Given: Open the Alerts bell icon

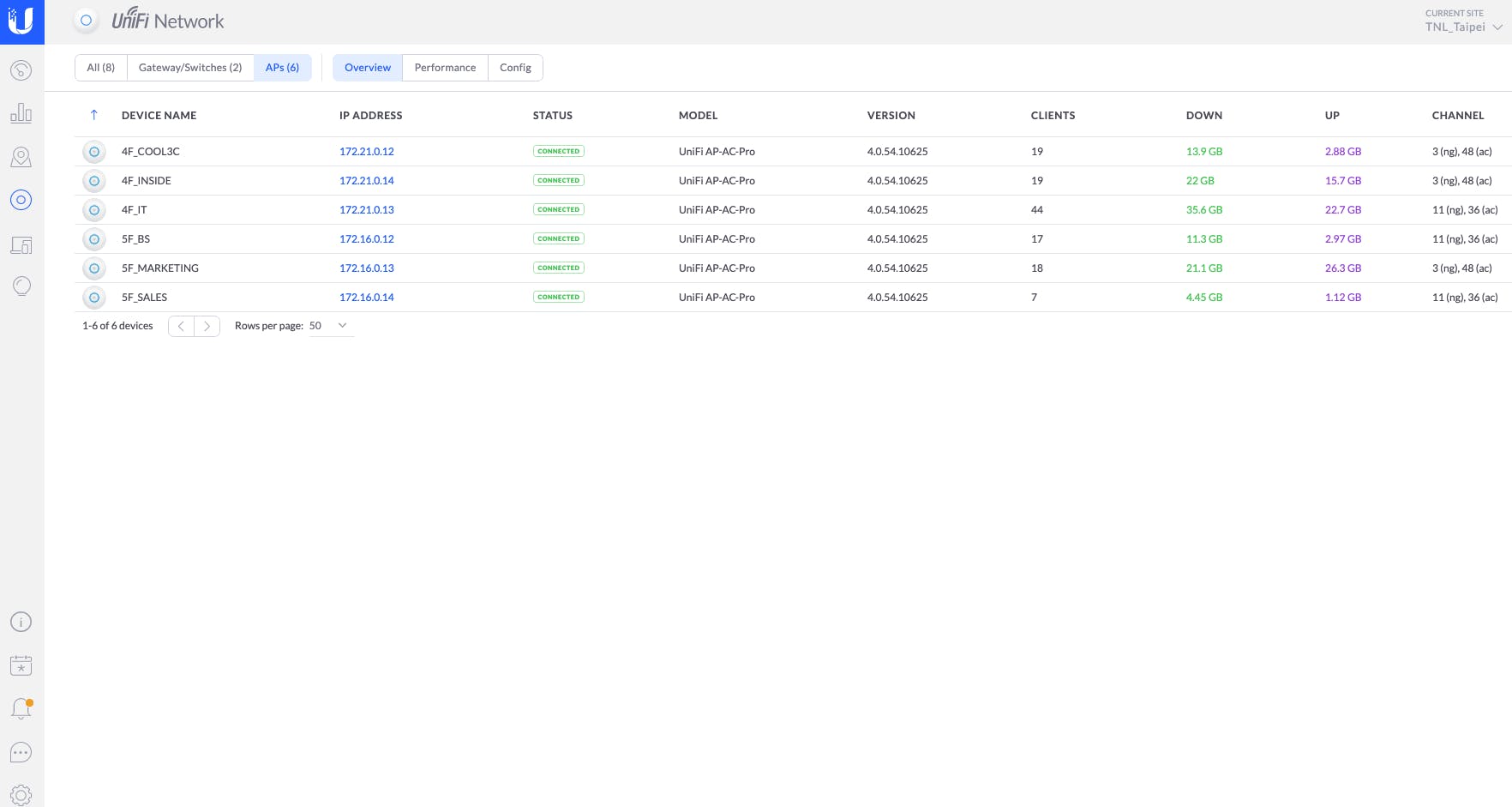Looking at the screenshot, I should tap(21, 708).
